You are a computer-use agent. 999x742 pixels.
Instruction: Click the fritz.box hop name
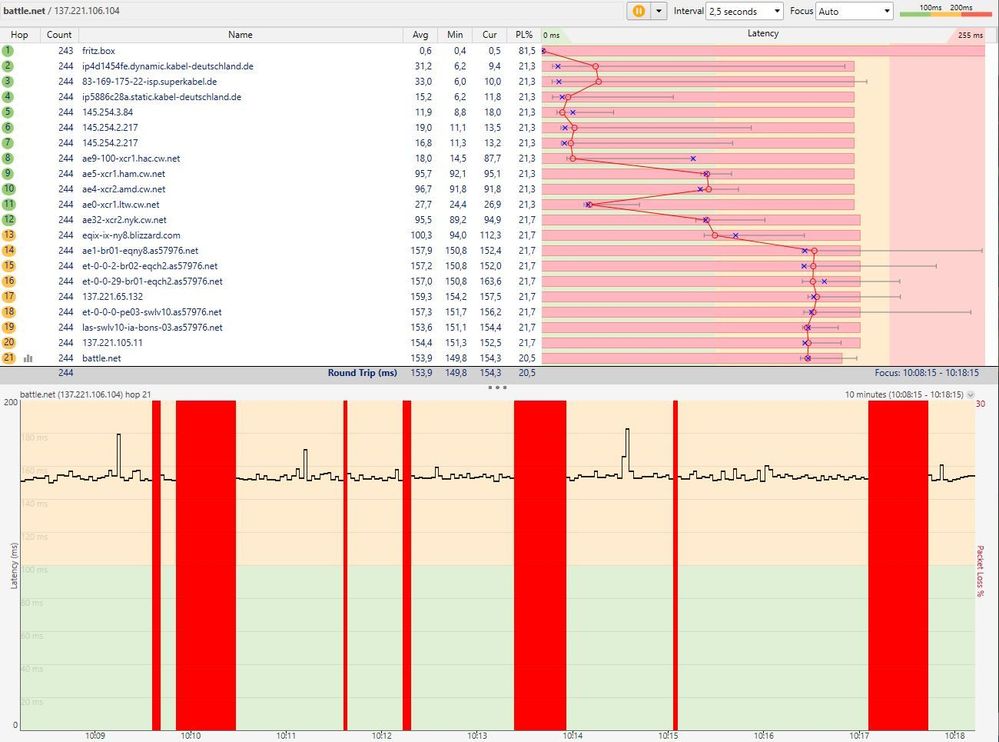point(99,51)
